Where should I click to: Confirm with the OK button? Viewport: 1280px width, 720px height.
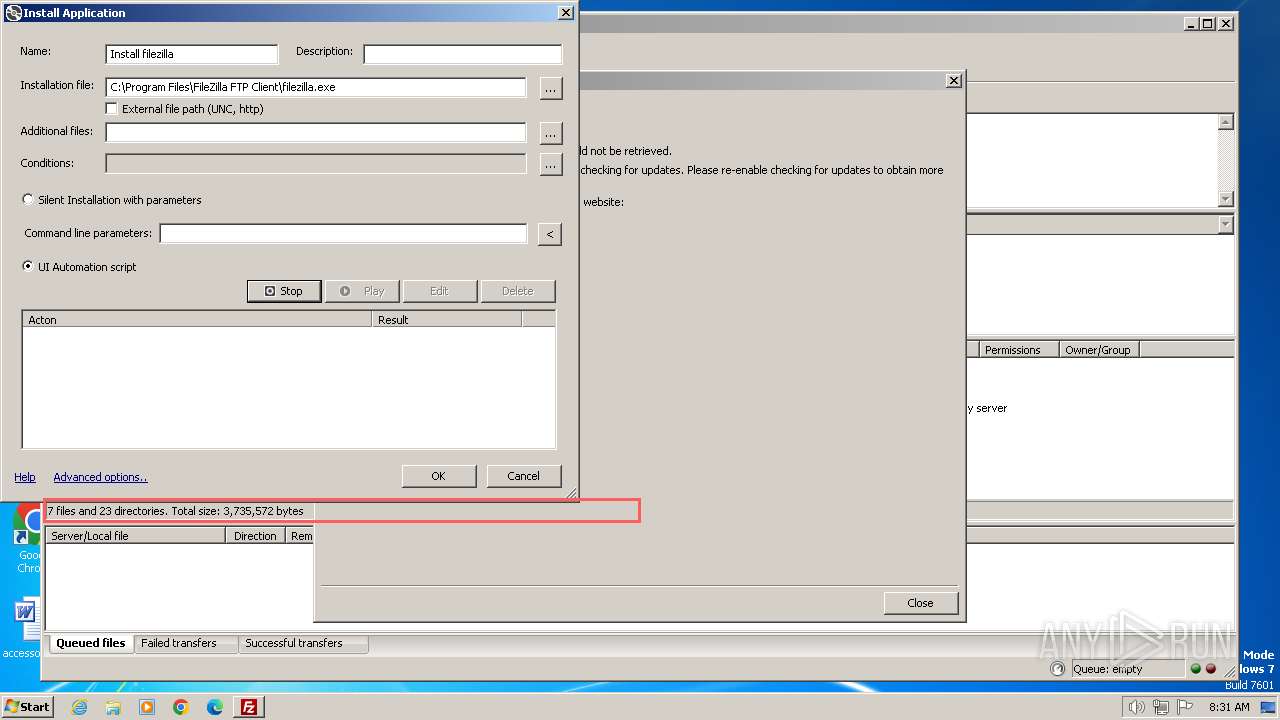[438, 476]
